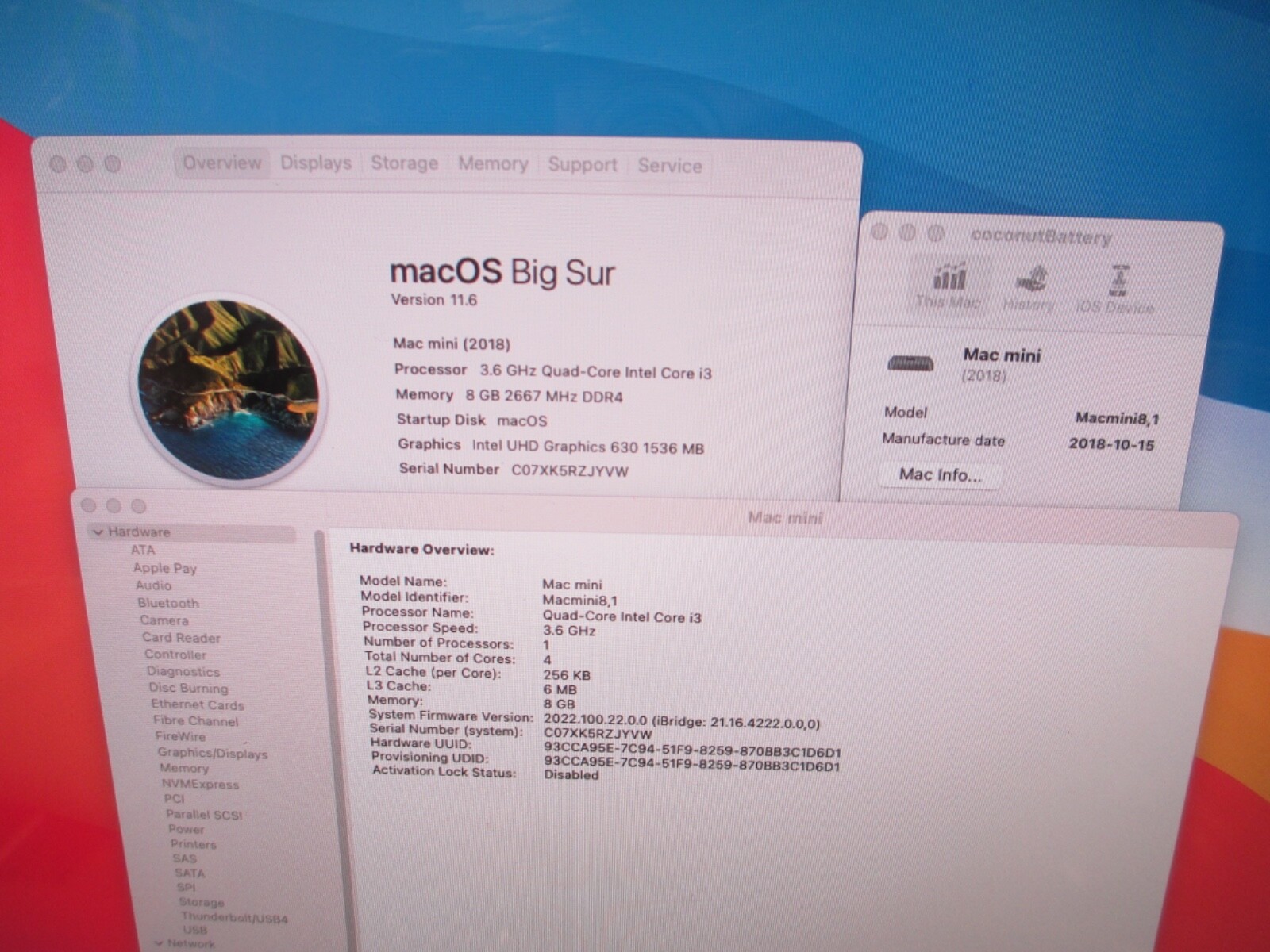Select Bluetooth in the sidebar
The image size is (1270, 952).
click(x=168, y=603)
